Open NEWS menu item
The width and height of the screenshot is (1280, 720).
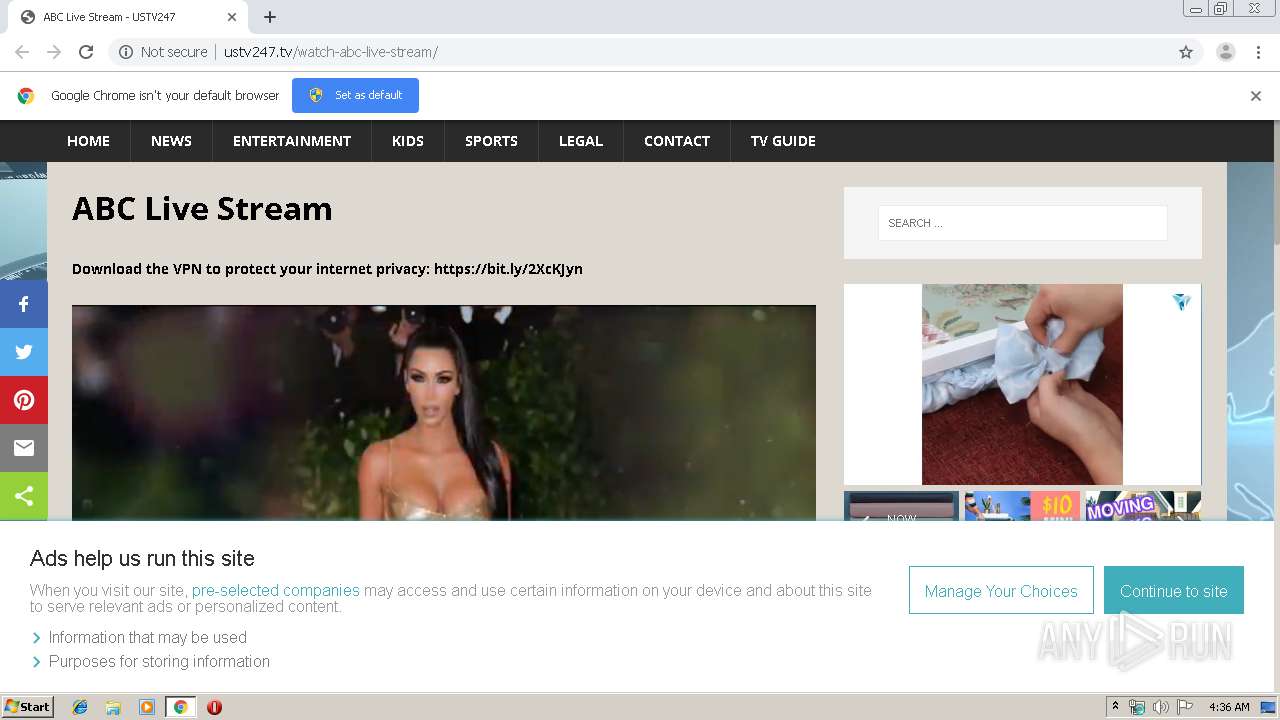coord(171,141)
